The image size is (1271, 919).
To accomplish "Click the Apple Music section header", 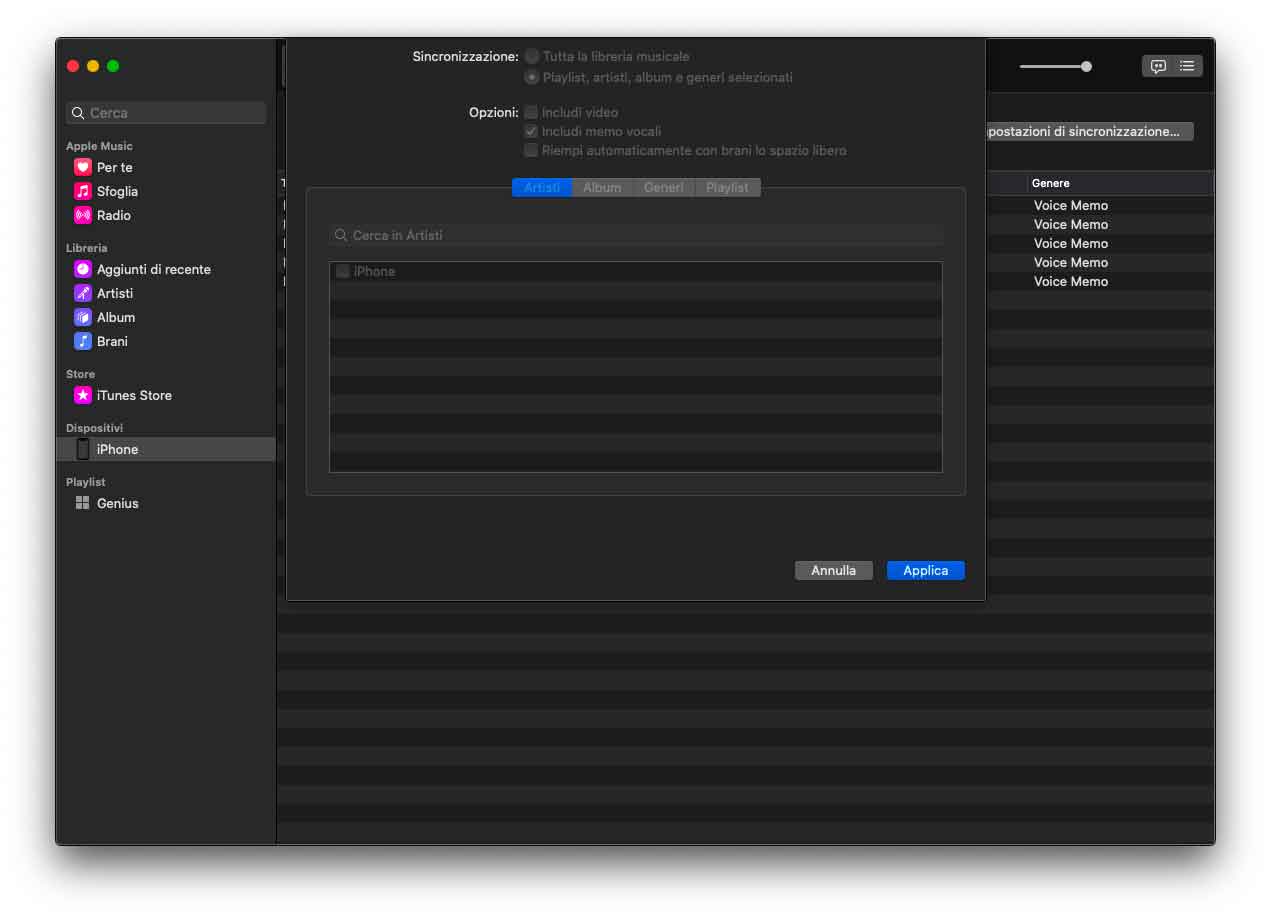I will point(99,146).
